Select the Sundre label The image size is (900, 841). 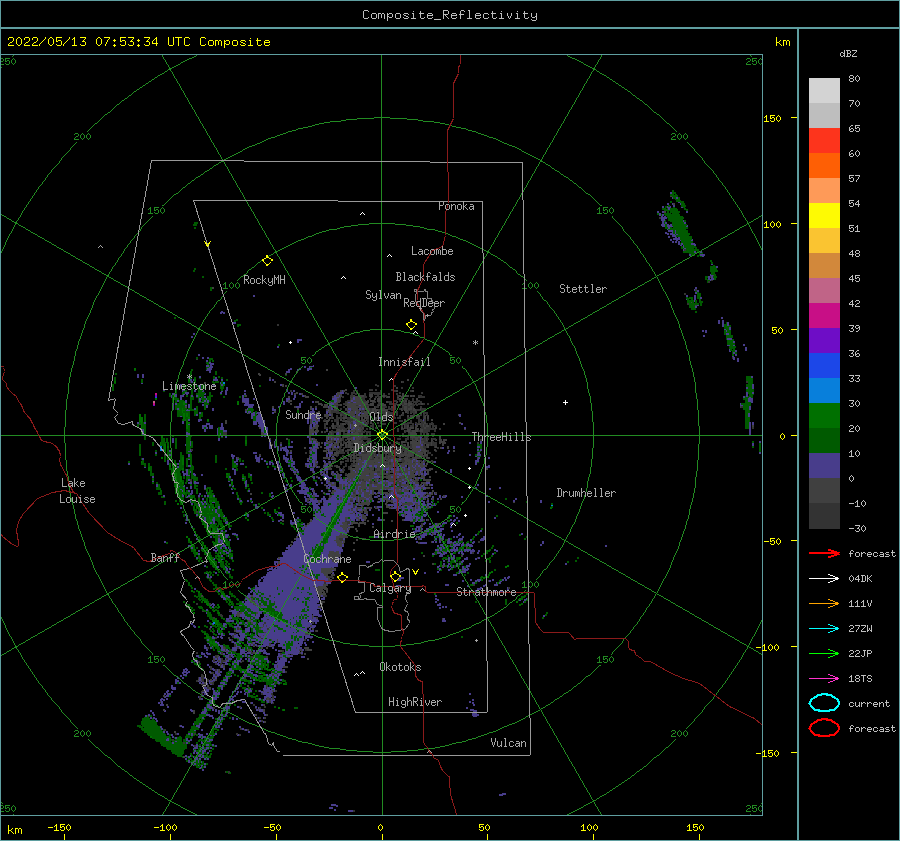[303, 414]
